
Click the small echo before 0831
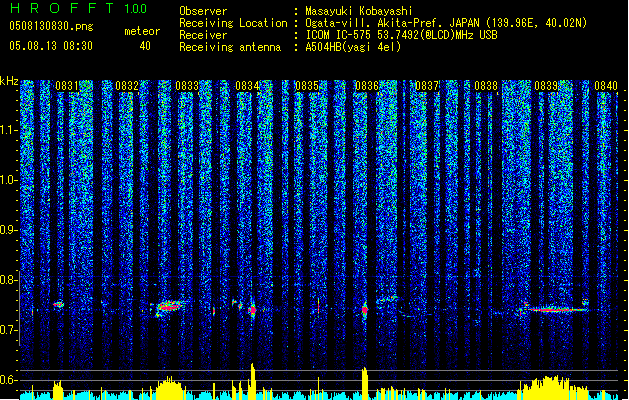(x=59, y=305)
